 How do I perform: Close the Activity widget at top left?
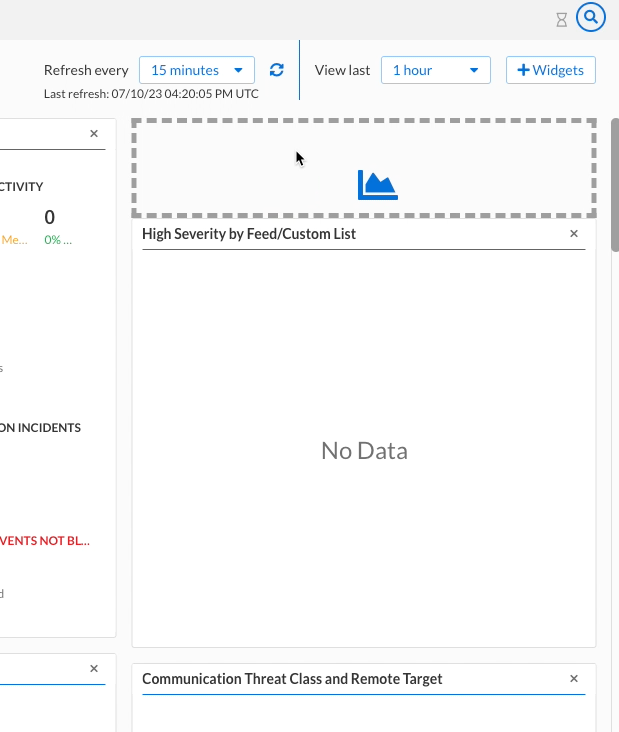point(94,133)
